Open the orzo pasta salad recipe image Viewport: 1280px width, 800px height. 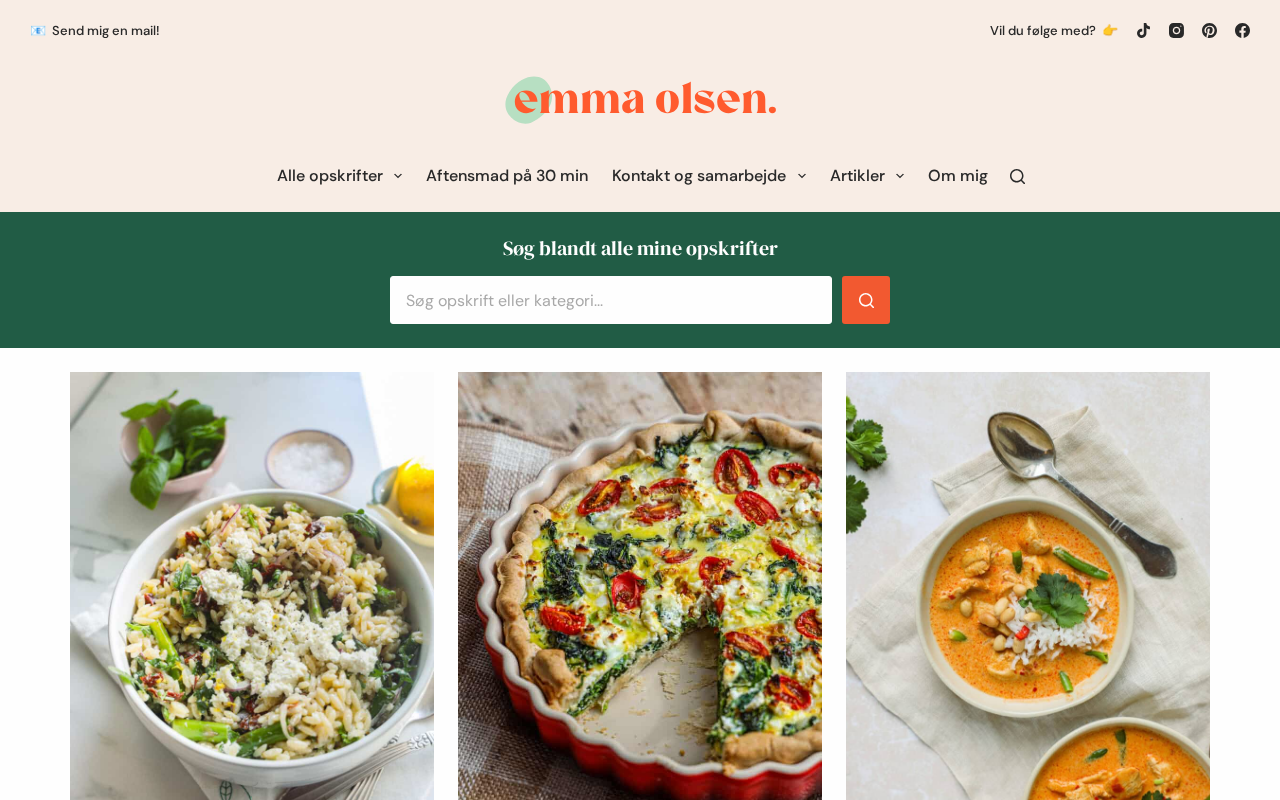click(x=252, y=586)
